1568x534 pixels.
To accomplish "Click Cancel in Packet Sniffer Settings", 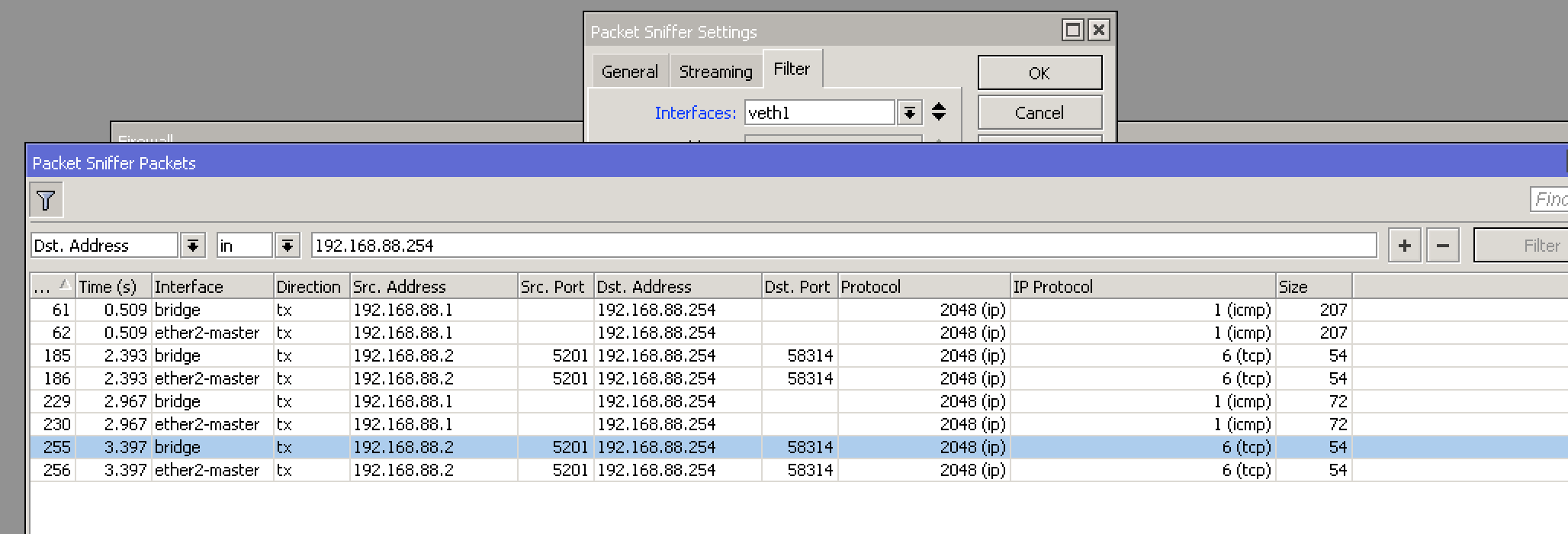I will pos(1039,113).
